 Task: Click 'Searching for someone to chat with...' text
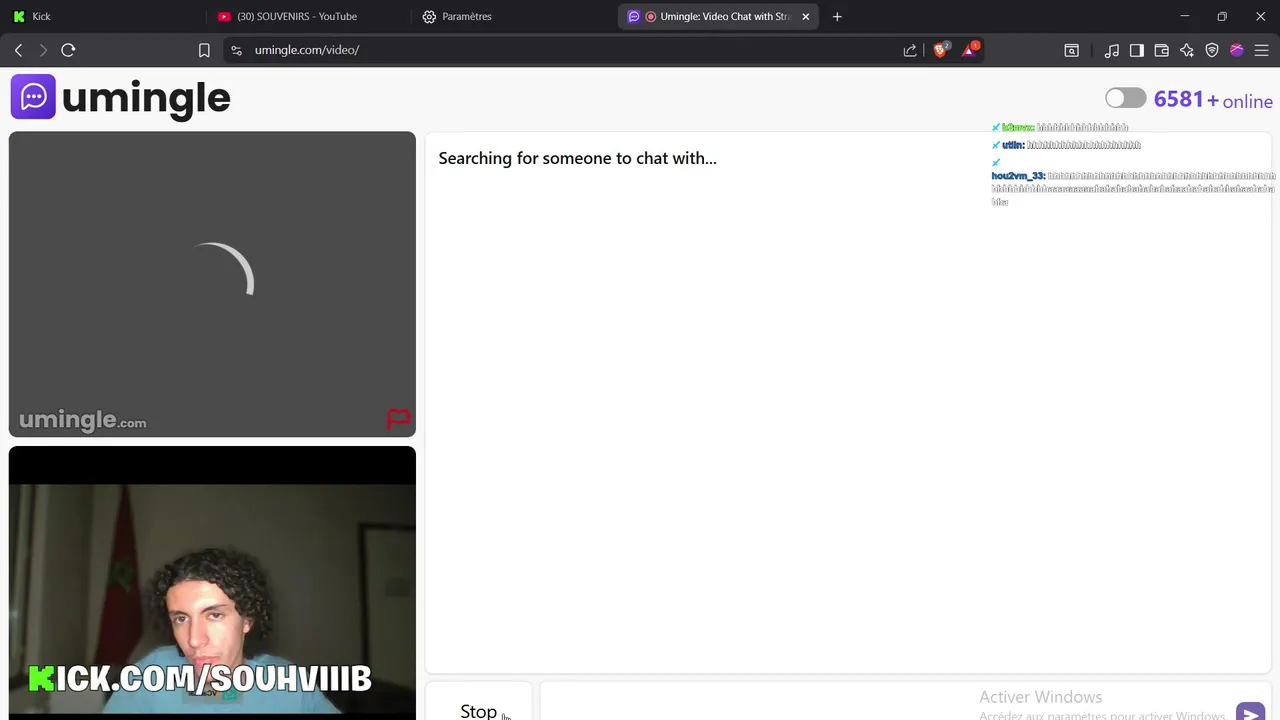coord(577,158)
